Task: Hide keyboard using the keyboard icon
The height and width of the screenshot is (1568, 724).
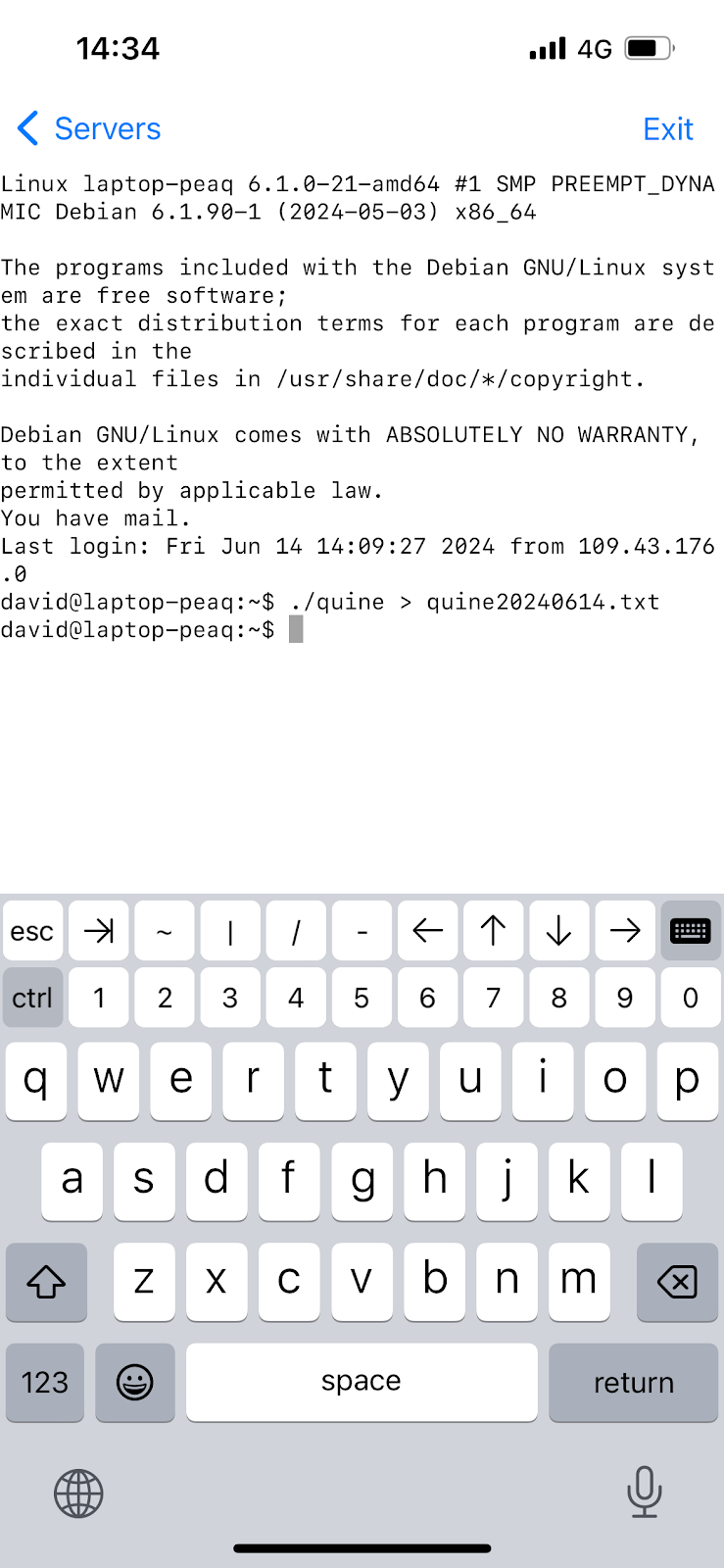Action: pyautogui.click(x=690, y=930)
